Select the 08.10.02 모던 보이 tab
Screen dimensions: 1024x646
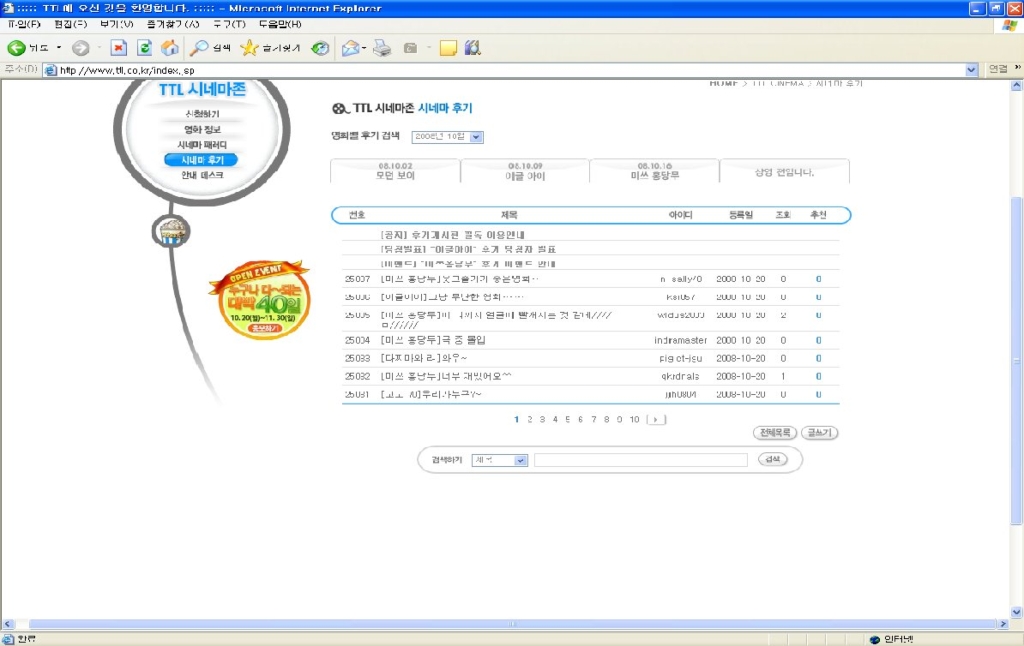click(395, 171)
